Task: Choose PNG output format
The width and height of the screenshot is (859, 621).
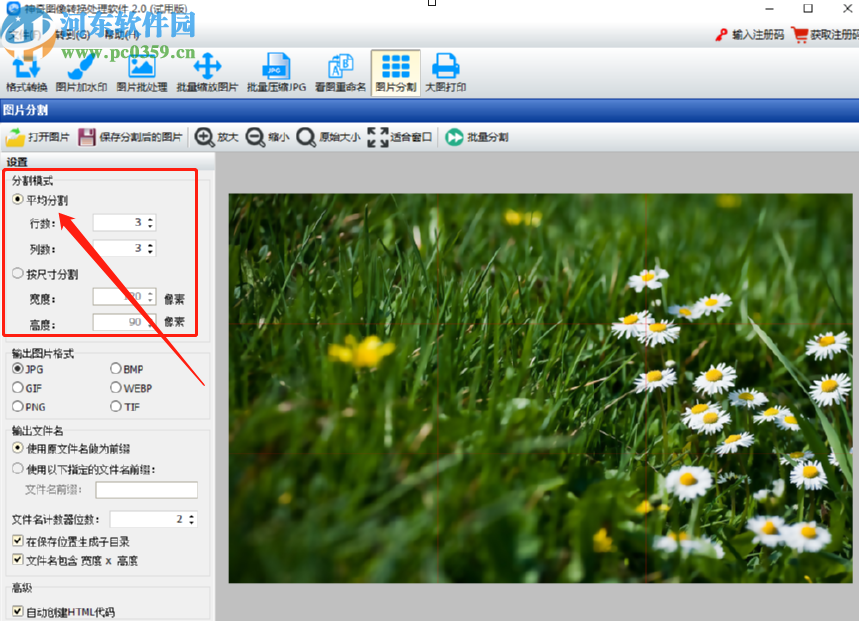Action: [18, 406]
